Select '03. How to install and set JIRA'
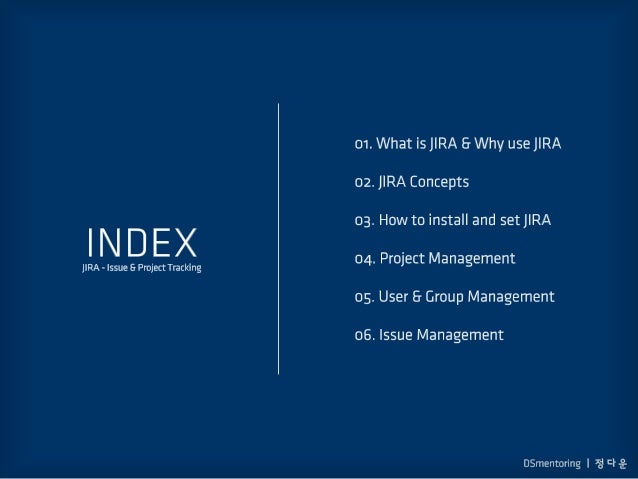Image resolution: width=638 pixels, height=479 pixels. click(453, 220)
